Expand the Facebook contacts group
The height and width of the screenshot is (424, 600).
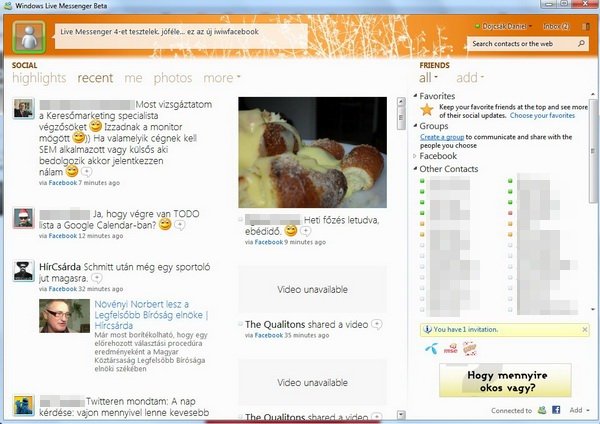coord(416,156)
